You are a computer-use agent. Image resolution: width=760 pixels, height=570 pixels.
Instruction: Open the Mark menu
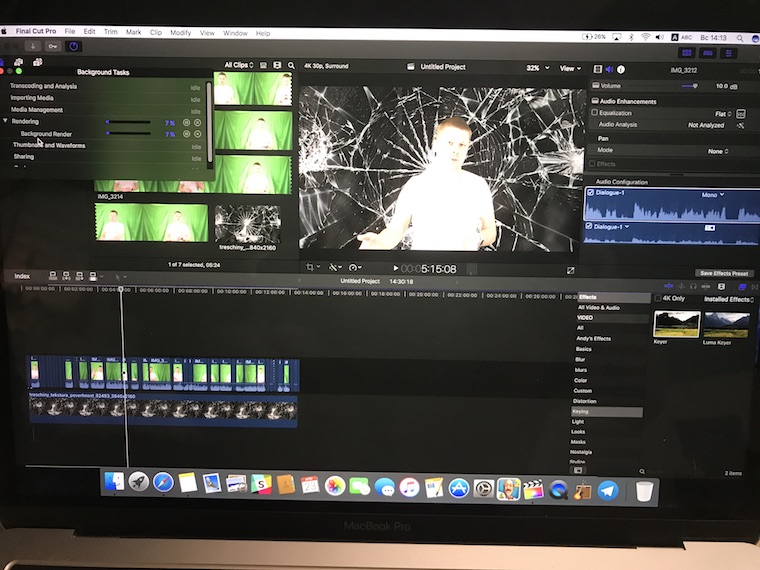(x=133, y=32)
